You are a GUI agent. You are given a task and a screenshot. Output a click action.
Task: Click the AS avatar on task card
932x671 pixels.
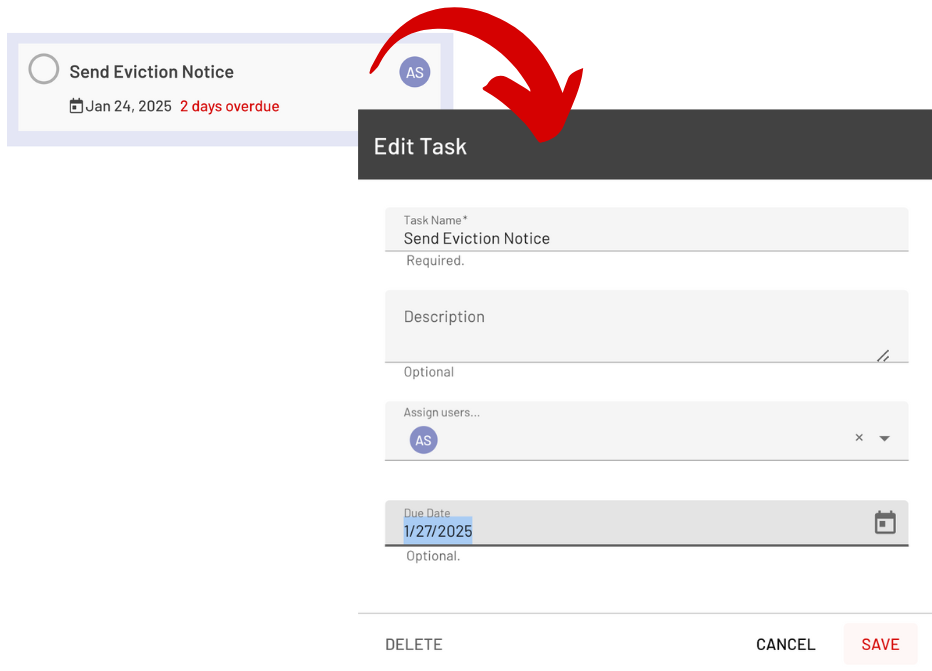414,72
